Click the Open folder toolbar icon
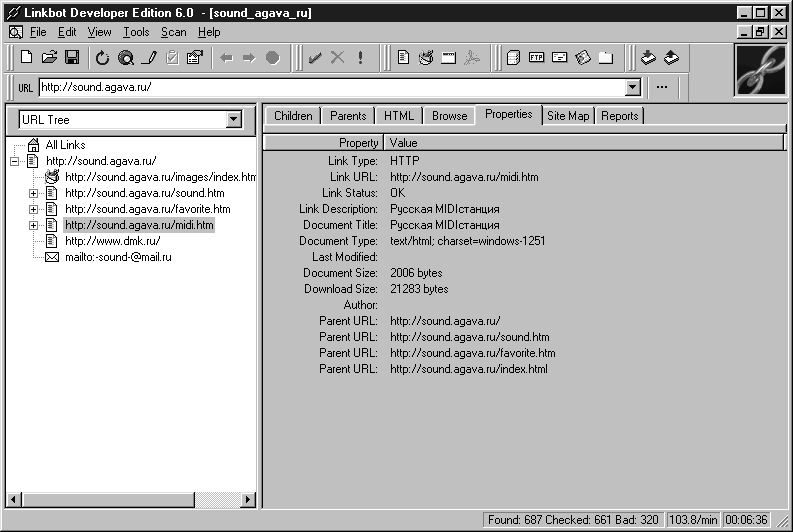 (50, 57)
